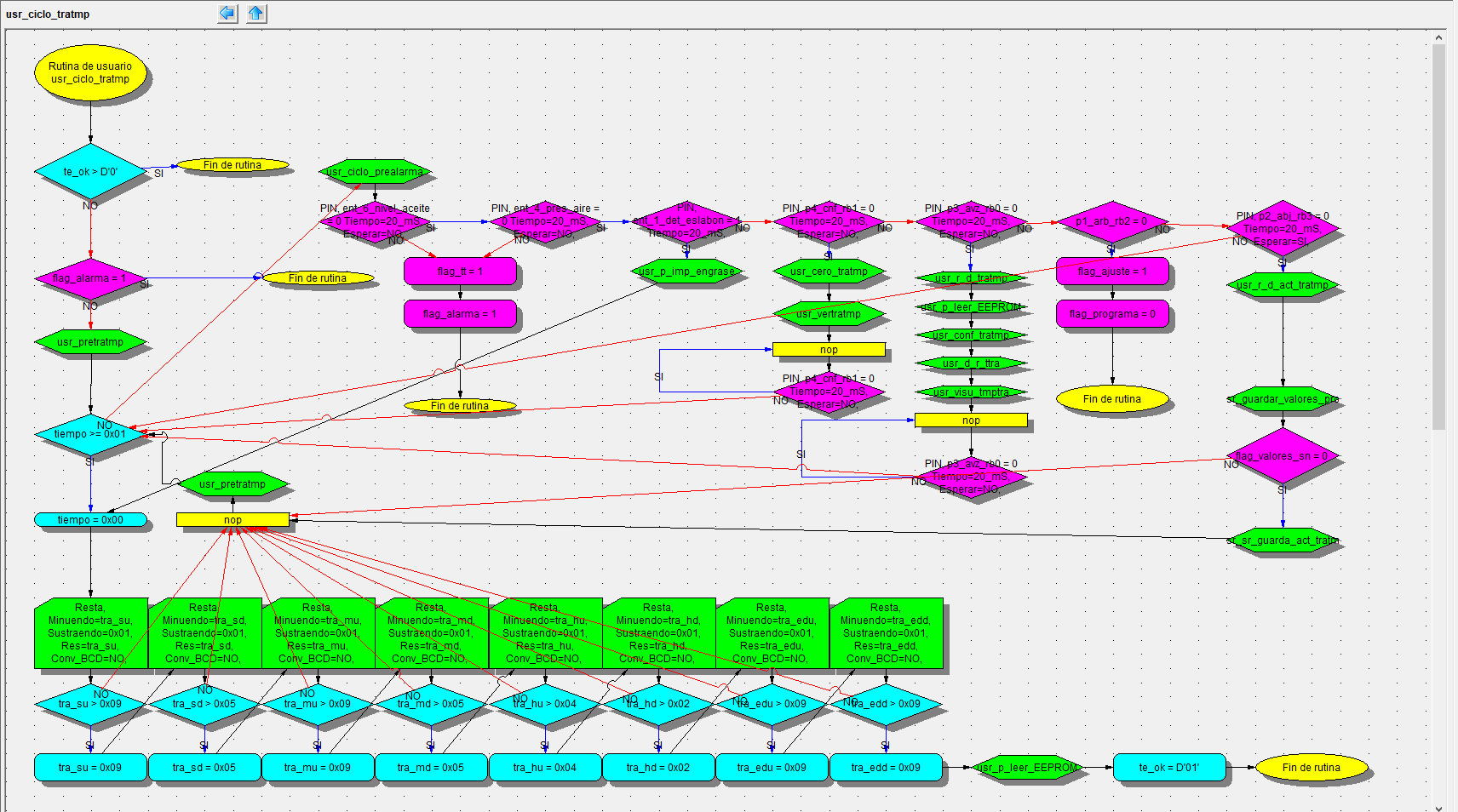
Task: Select the usr_cero_tratmp hexagon block
Action: pos(829,272)
